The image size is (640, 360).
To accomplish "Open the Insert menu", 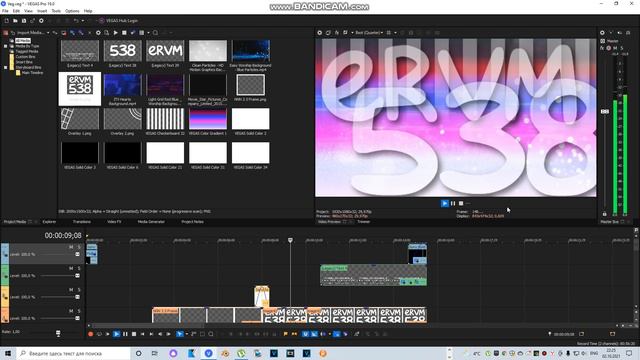I will 42,11.
